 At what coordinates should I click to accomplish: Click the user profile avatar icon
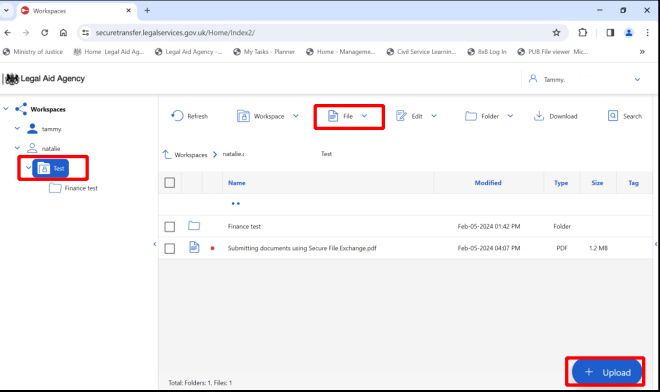point(533,79)
